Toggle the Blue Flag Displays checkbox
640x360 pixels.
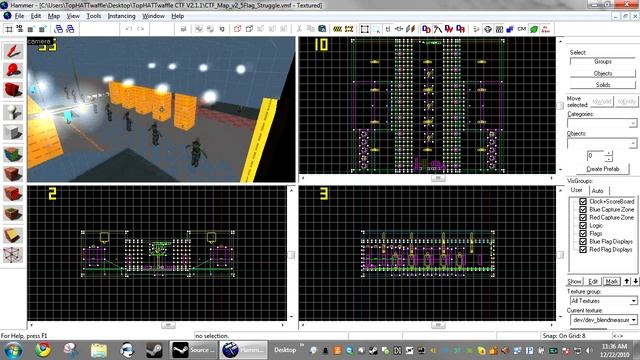click(x=583, y=242)
